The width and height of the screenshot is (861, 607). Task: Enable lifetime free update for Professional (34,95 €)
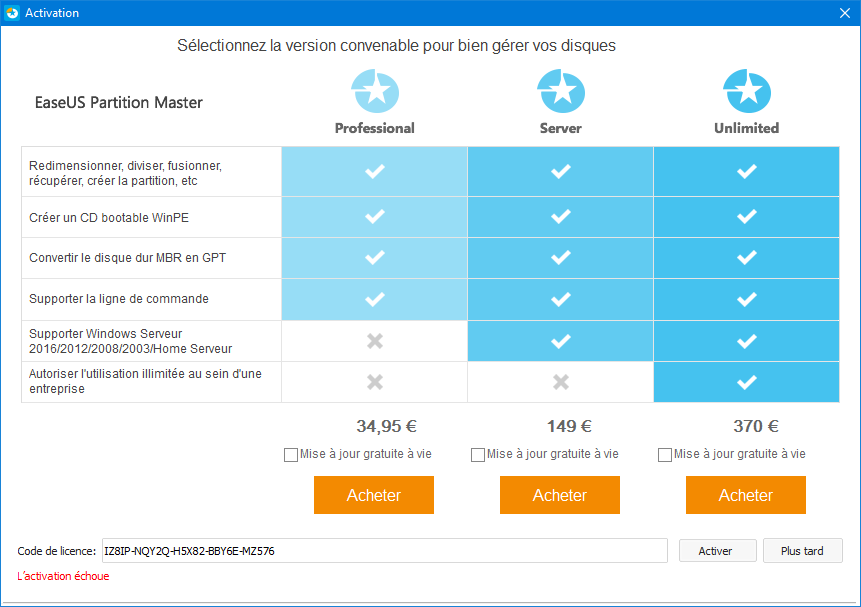291,455
